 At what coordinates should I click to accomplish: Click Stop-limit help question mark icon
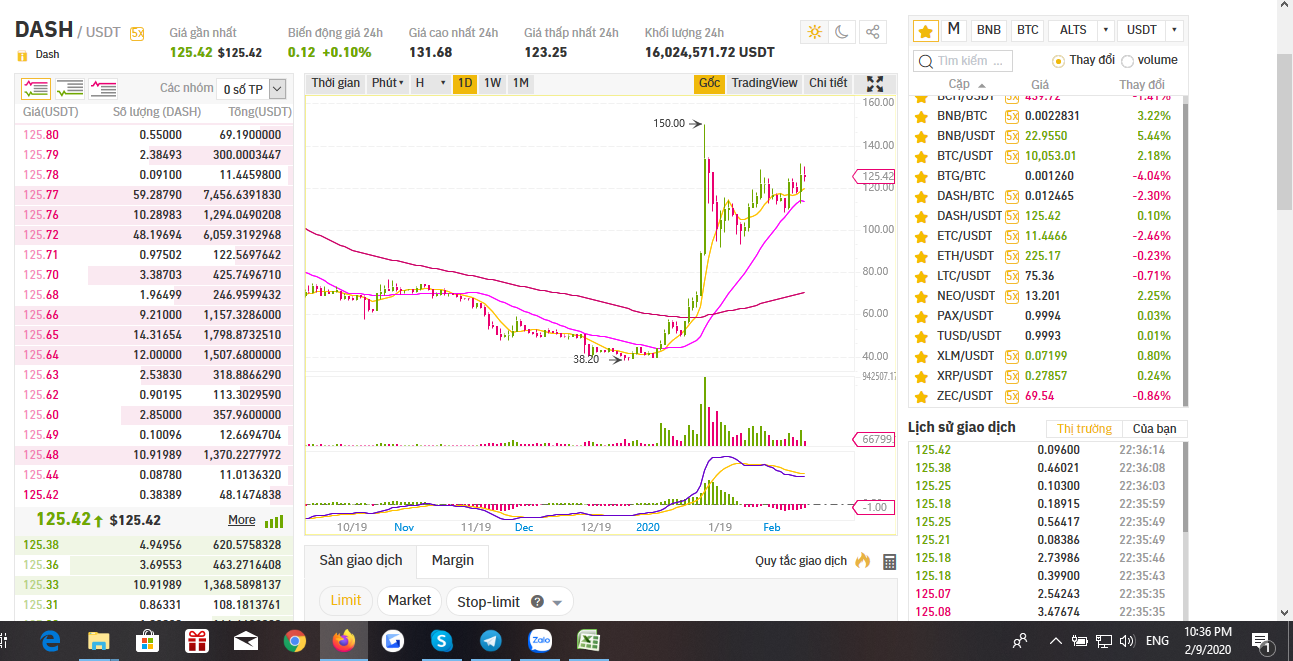pos(537,602)
